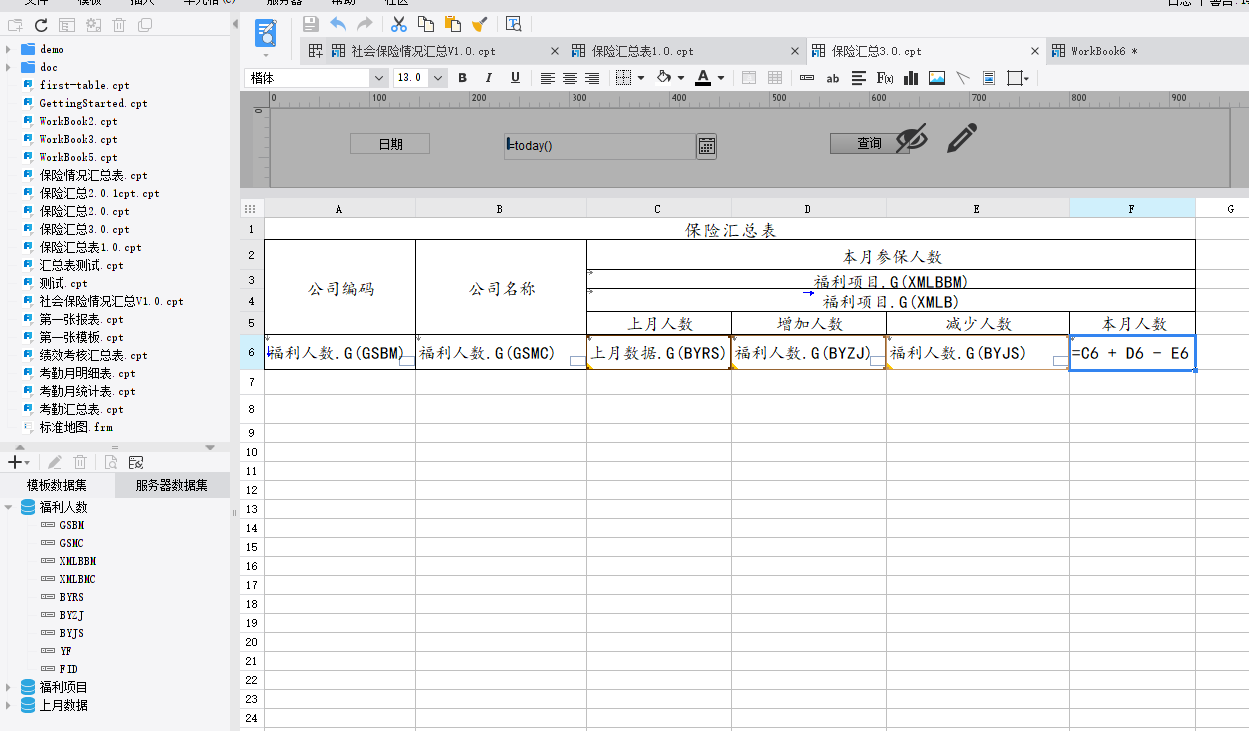This screenshot has height=731, width=1249.
Task: Select the 福利人数.G(GSMC) cell
Action: pyautogui.click(x=501, y=353)
